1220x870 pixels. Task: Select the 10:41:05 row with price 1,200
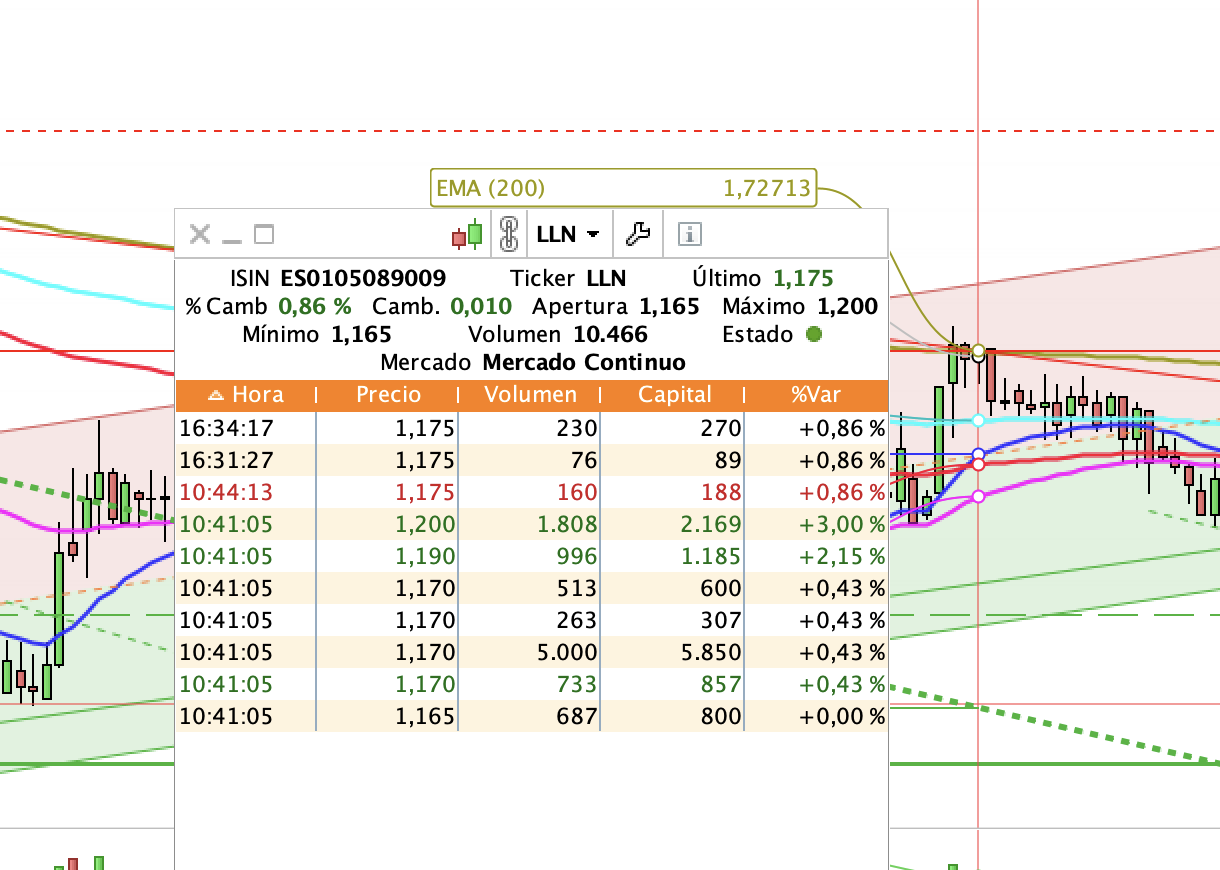click(x=530, y=524)
